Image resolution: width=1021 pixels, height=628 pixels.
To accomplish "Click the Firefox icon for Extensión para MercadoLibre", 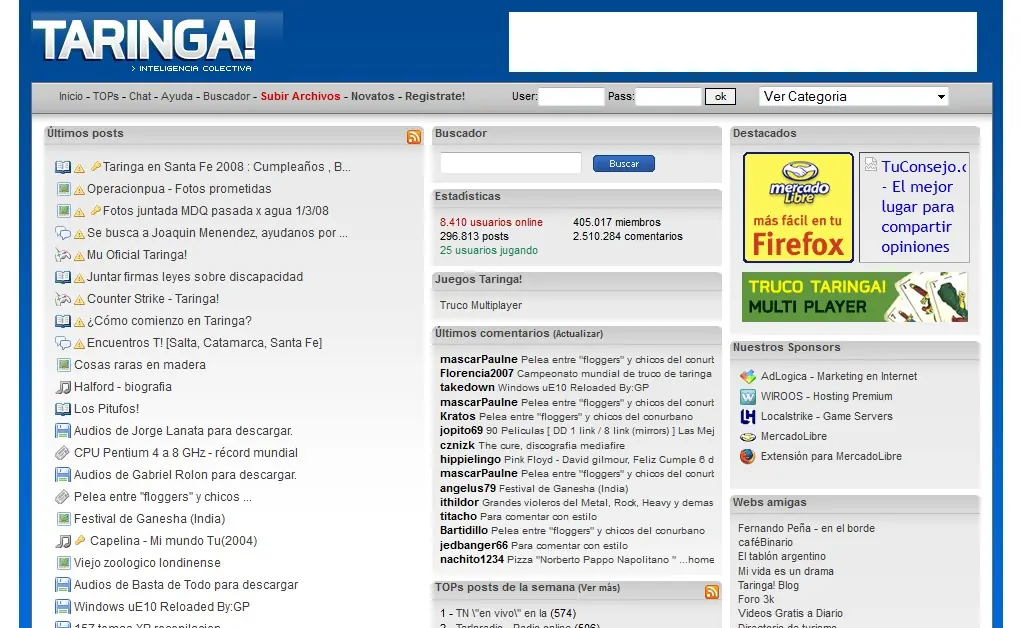I will [x=748, y=457].
